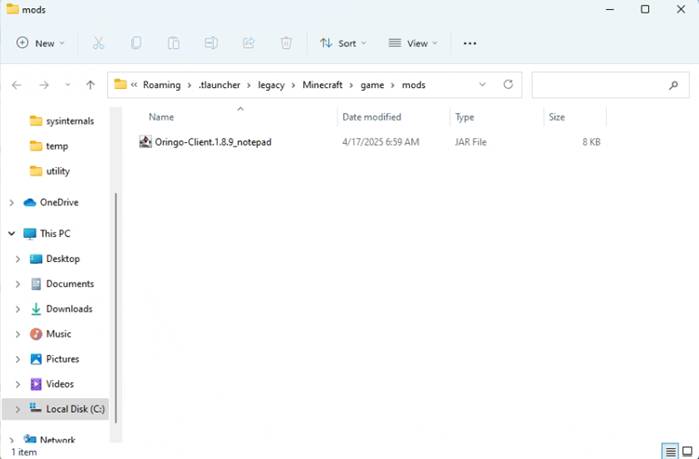Click the Cut scissors icon in toolbar
This screenshot has height=459, width=699.
point(98,43)
